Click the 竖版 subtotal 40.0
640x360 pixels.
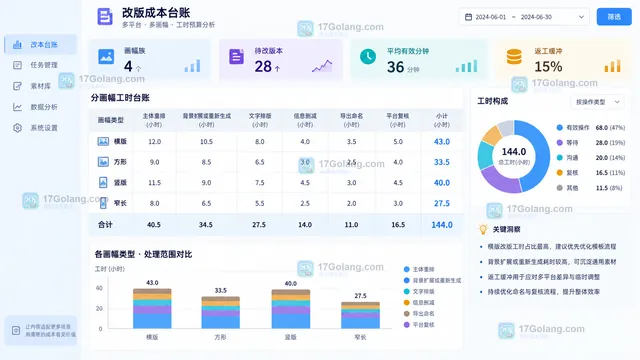442,183
